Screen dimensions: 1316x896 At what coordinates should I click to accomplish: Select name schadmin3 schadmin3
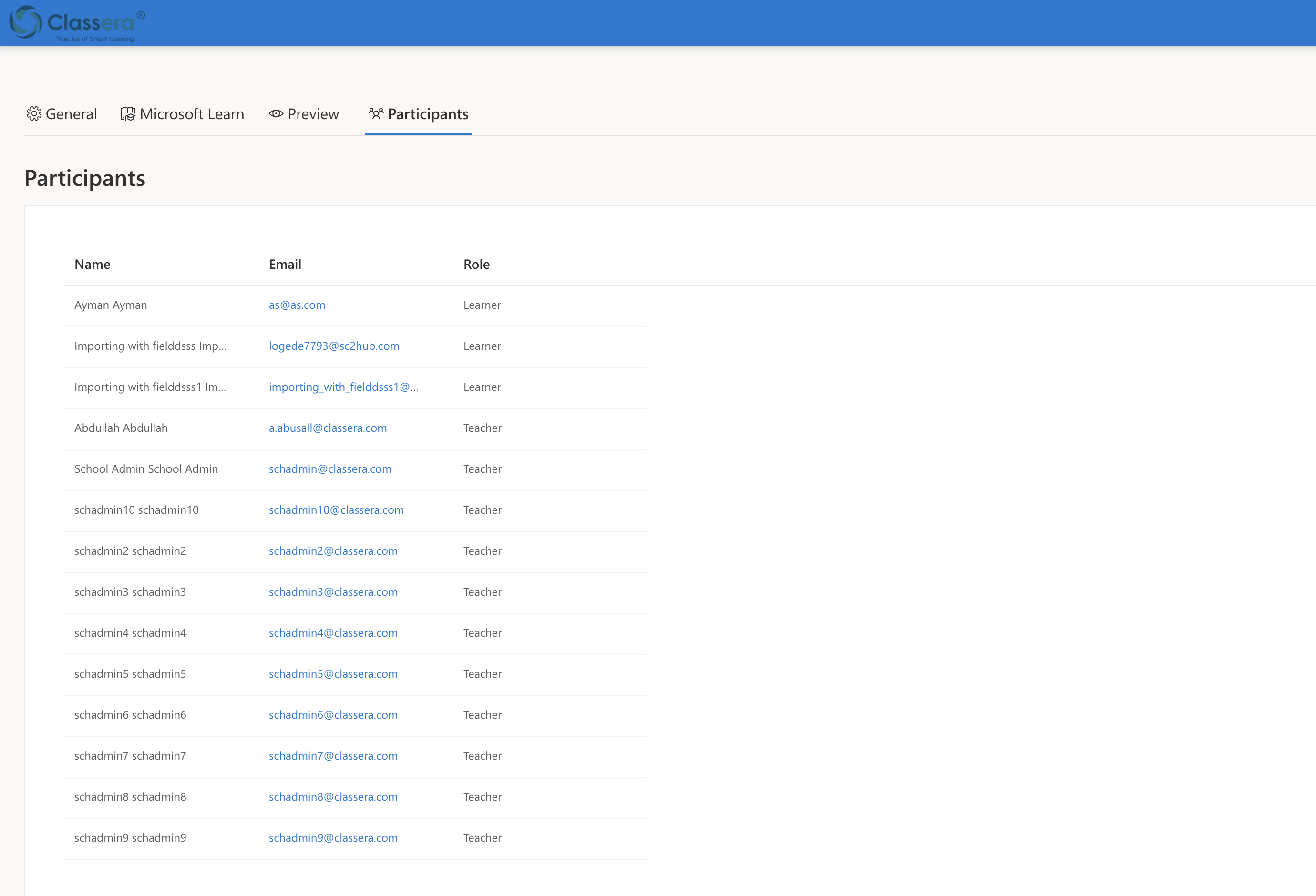click(x=130, y=592)
